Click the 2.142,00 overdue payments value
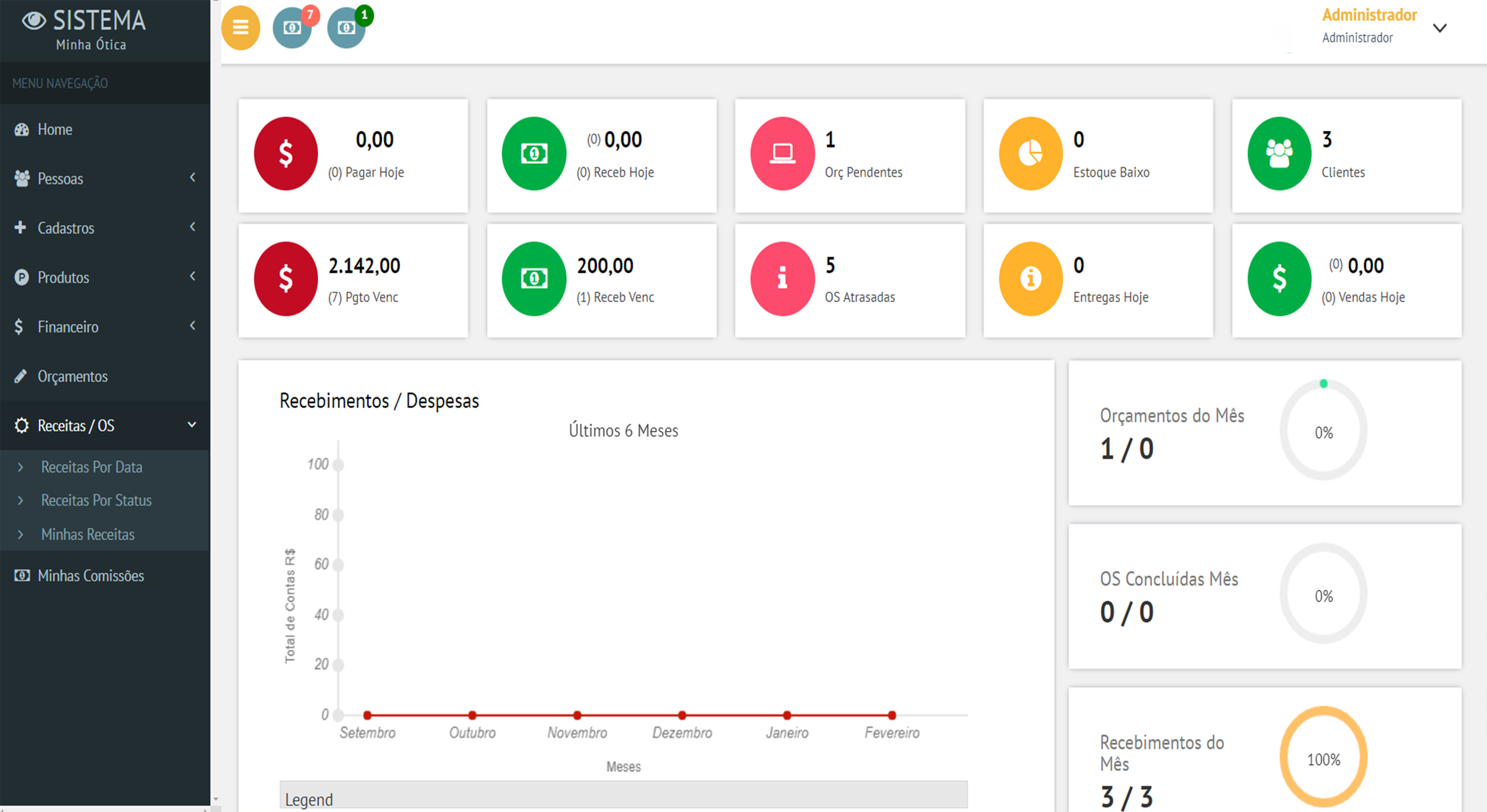The width and height of the screenshot is (1487, 812). (364, 266)
